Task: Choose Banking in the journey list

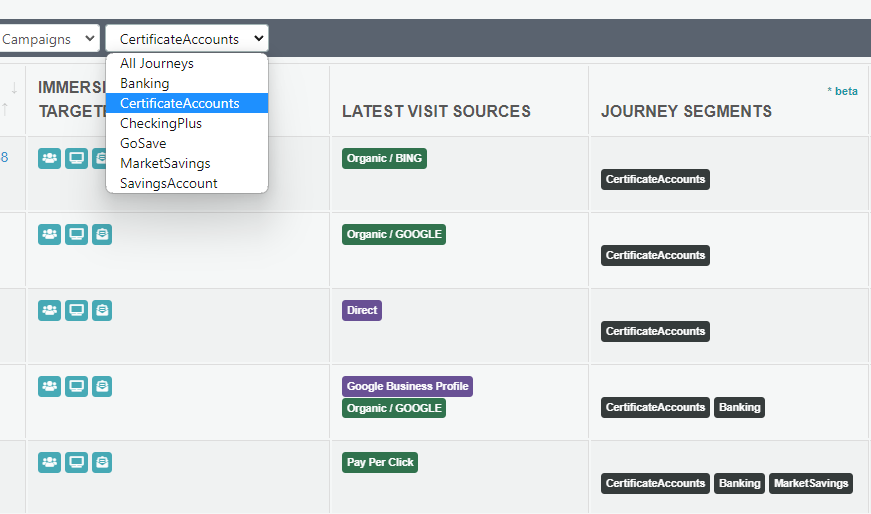Action: pos(145,83)
